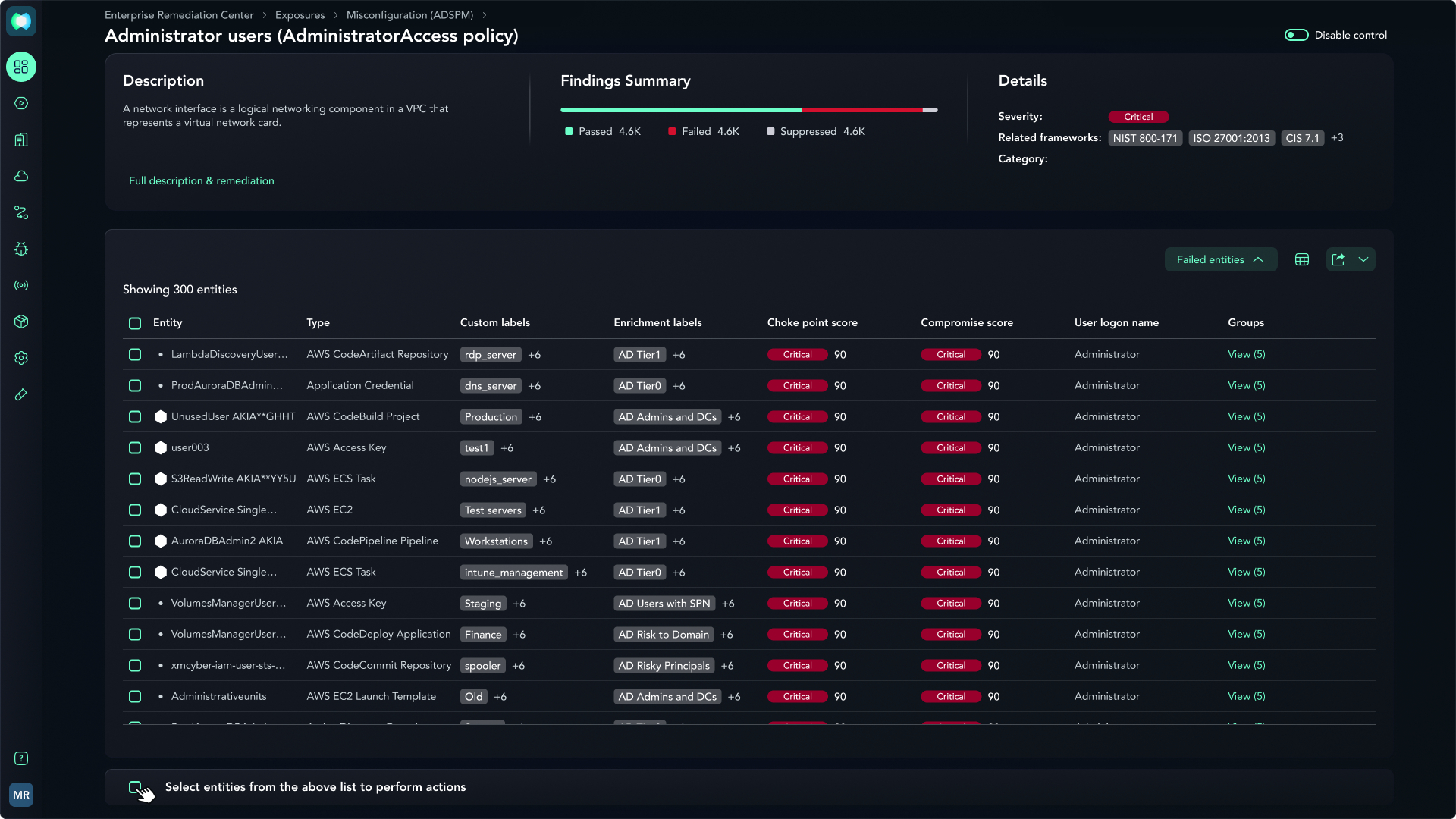Open the bug icon in left sidebar
The image size is (1456, 819).
click(x=21, y=249)
